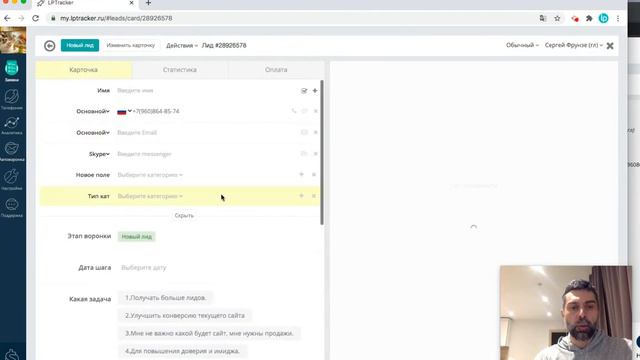
Task: Open Телефония section in the sidebar
Action: 12,100
